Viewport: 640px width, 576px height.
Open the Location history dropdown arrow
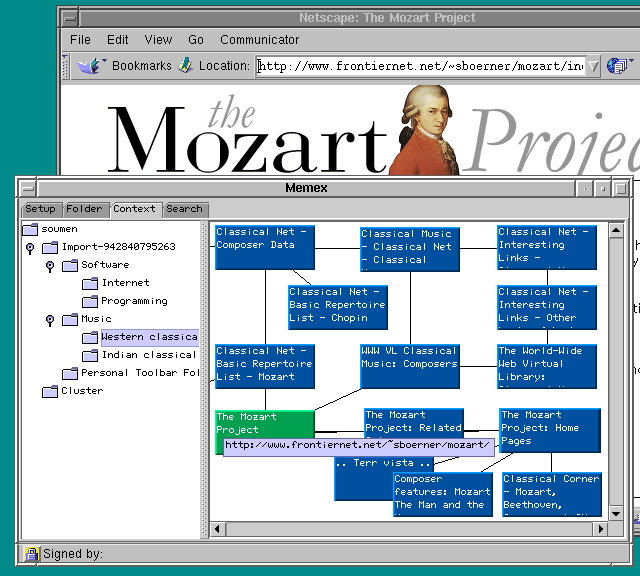click(x=593, y=66)
